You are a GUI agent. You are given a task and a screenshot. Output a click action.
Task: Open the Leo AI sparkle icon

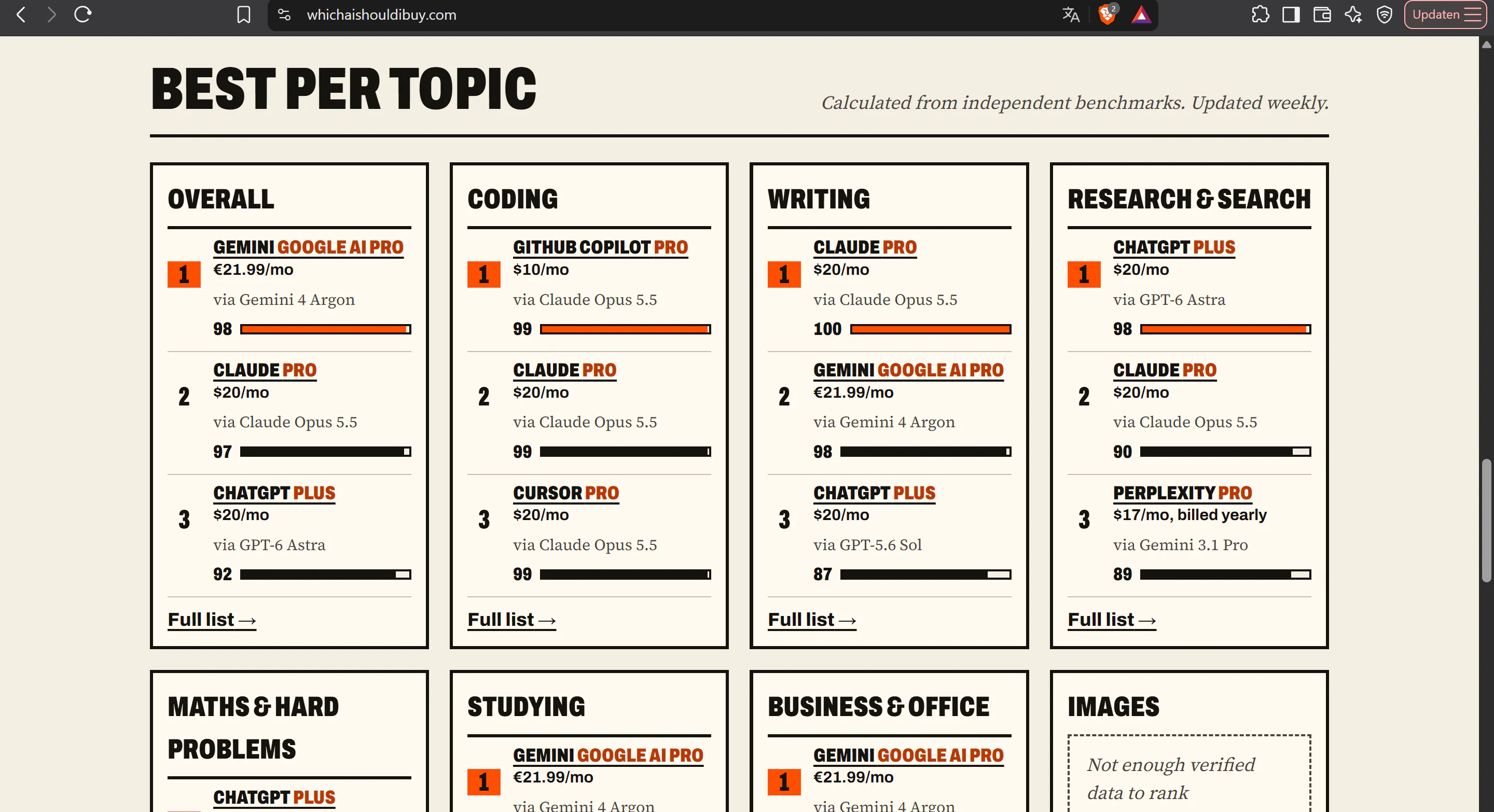point(1353,15)
